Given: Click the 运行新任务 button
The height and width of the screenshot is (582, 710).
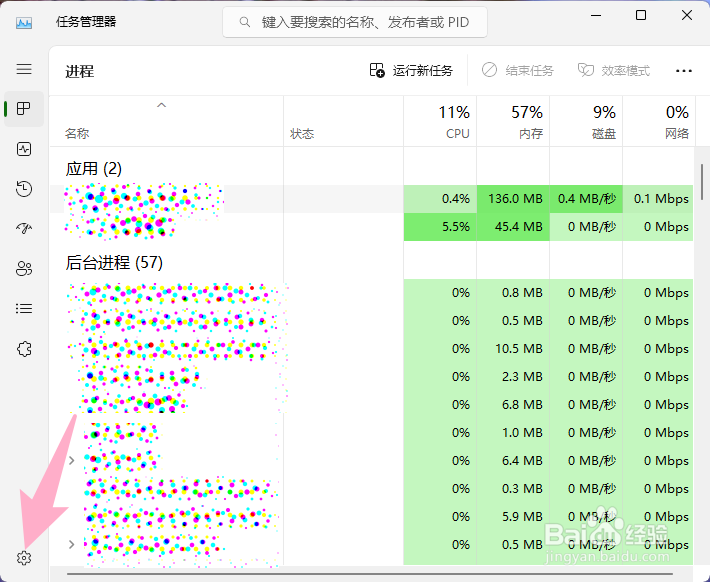Looking at the screenshot, I should tap(411, 70).
